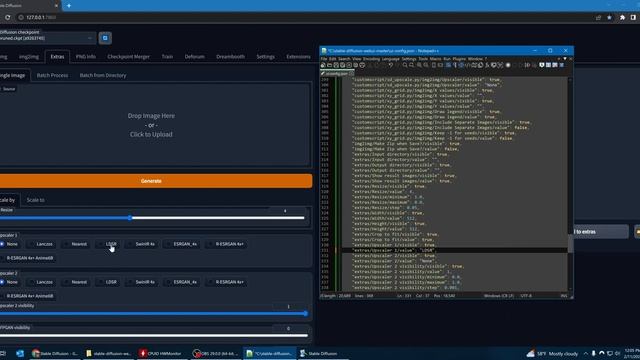Open the Language menu in Notepad++

[390, 59]
